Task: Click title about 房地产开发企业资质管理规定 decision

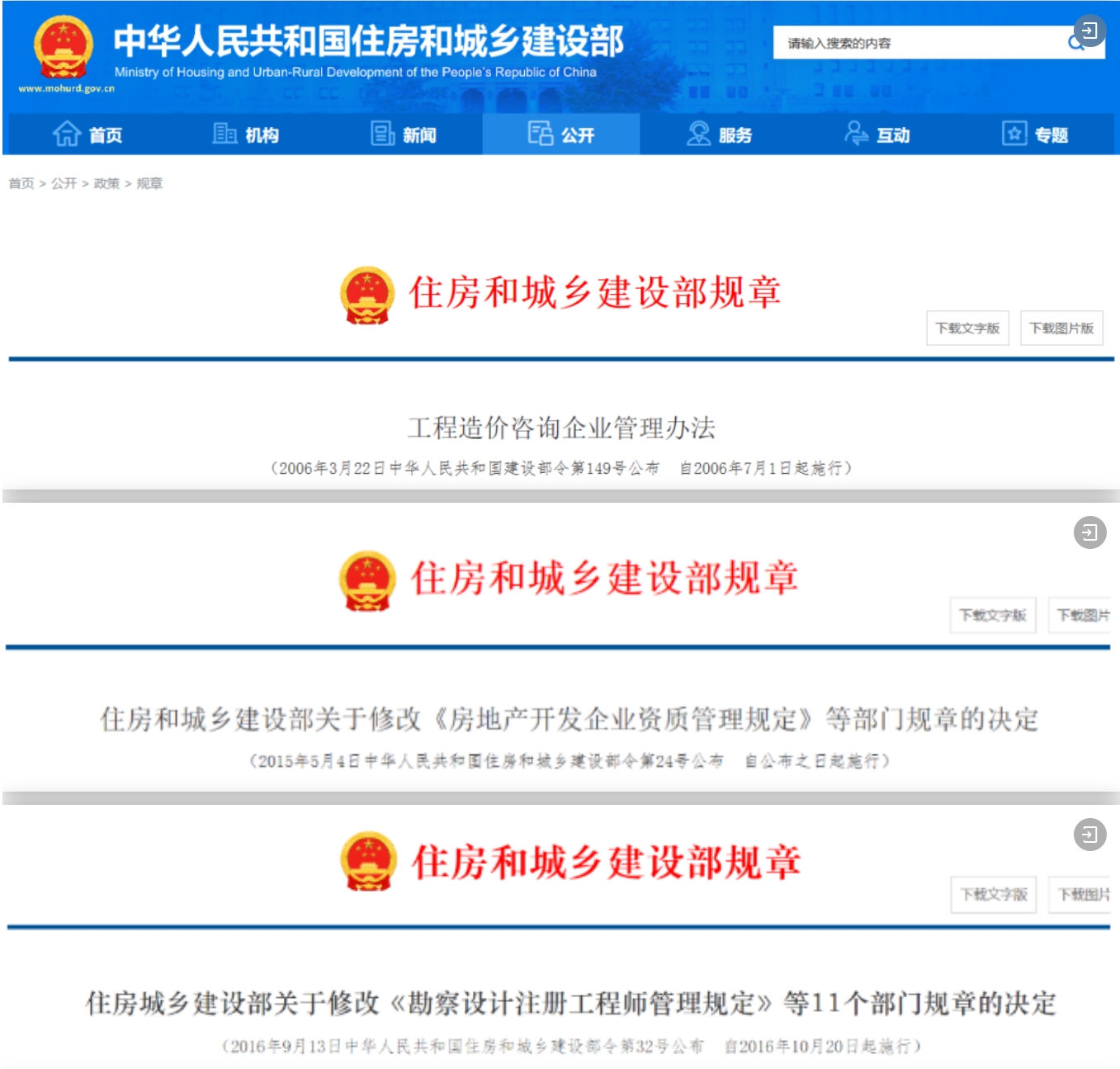Action: coord(569,719)
